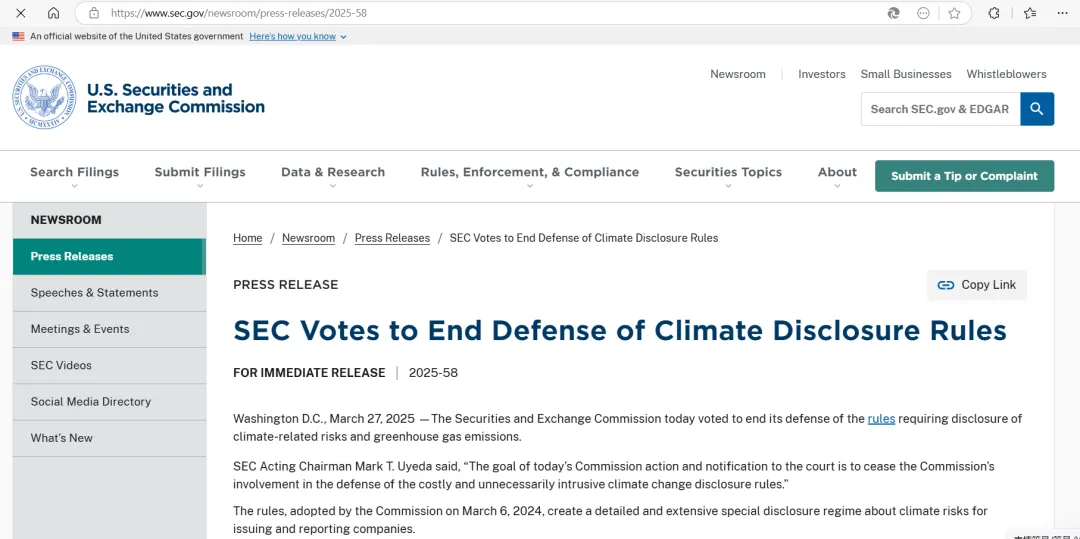
Task: Open Press Releases breadcrumb link
Action: tap(392, 238)
